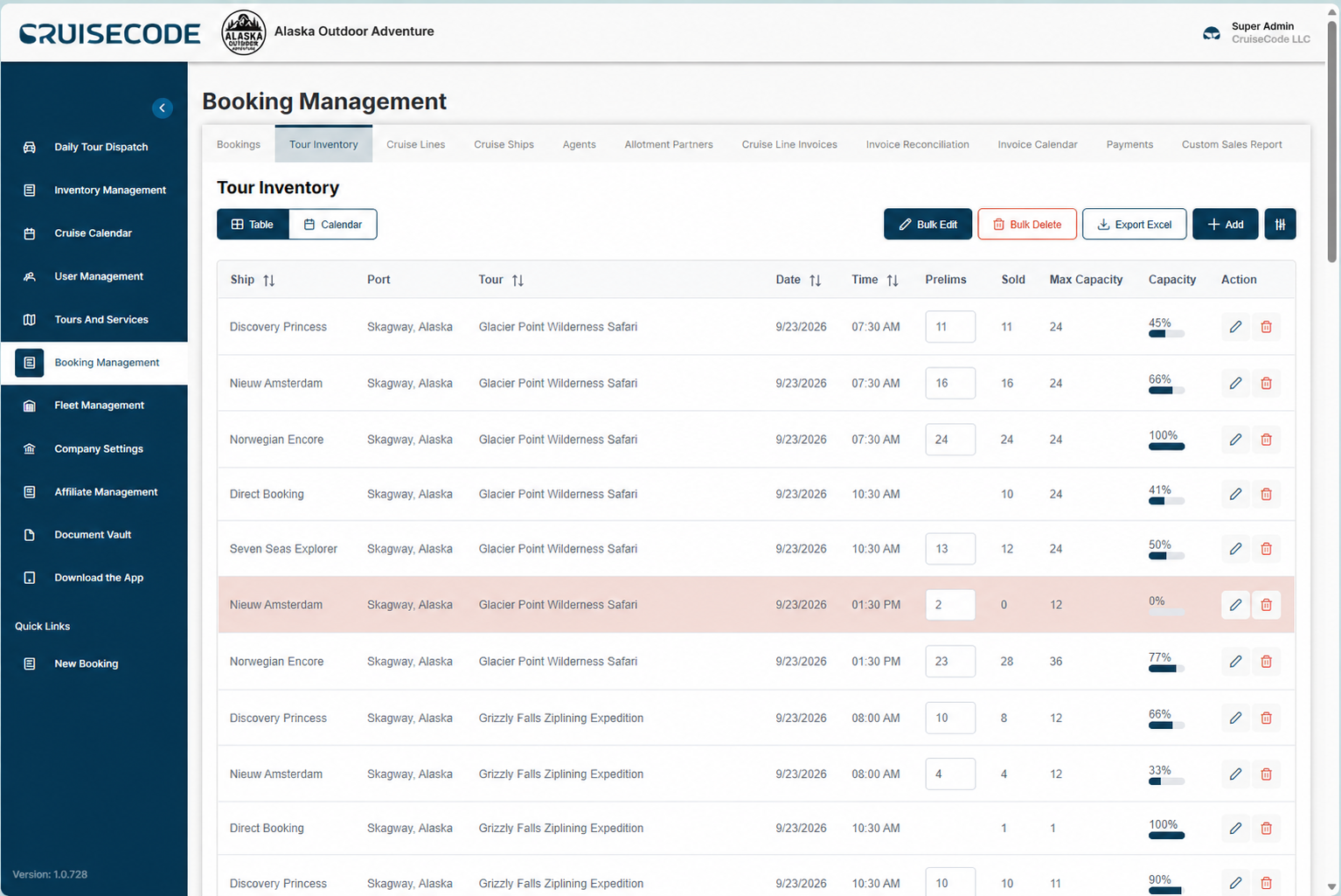
Task: Sort table by Ship column
Action: click(x=268, y=281)
